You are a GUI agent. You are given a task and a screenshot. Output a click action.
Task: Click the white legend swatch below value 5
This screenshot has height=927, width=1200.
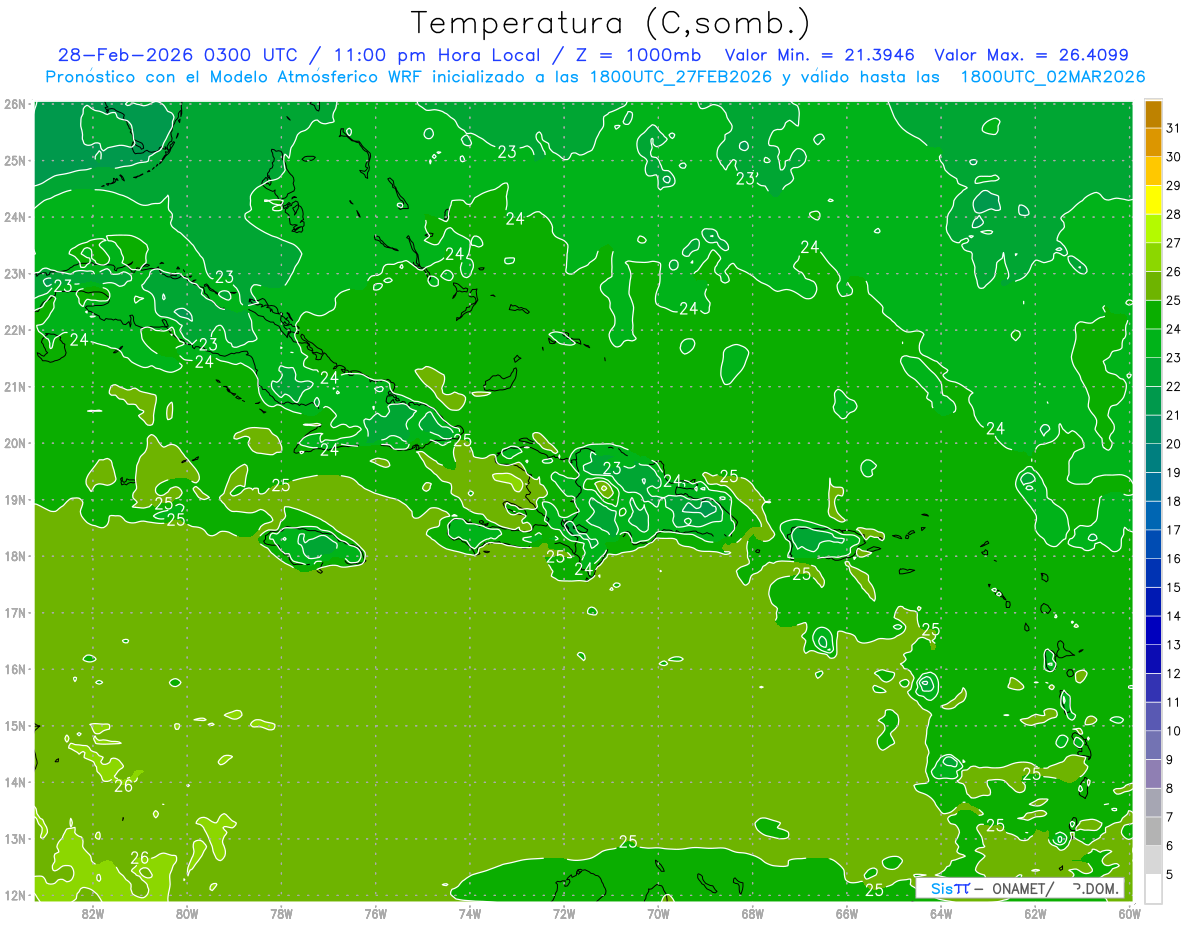[x=1153, y=888]
